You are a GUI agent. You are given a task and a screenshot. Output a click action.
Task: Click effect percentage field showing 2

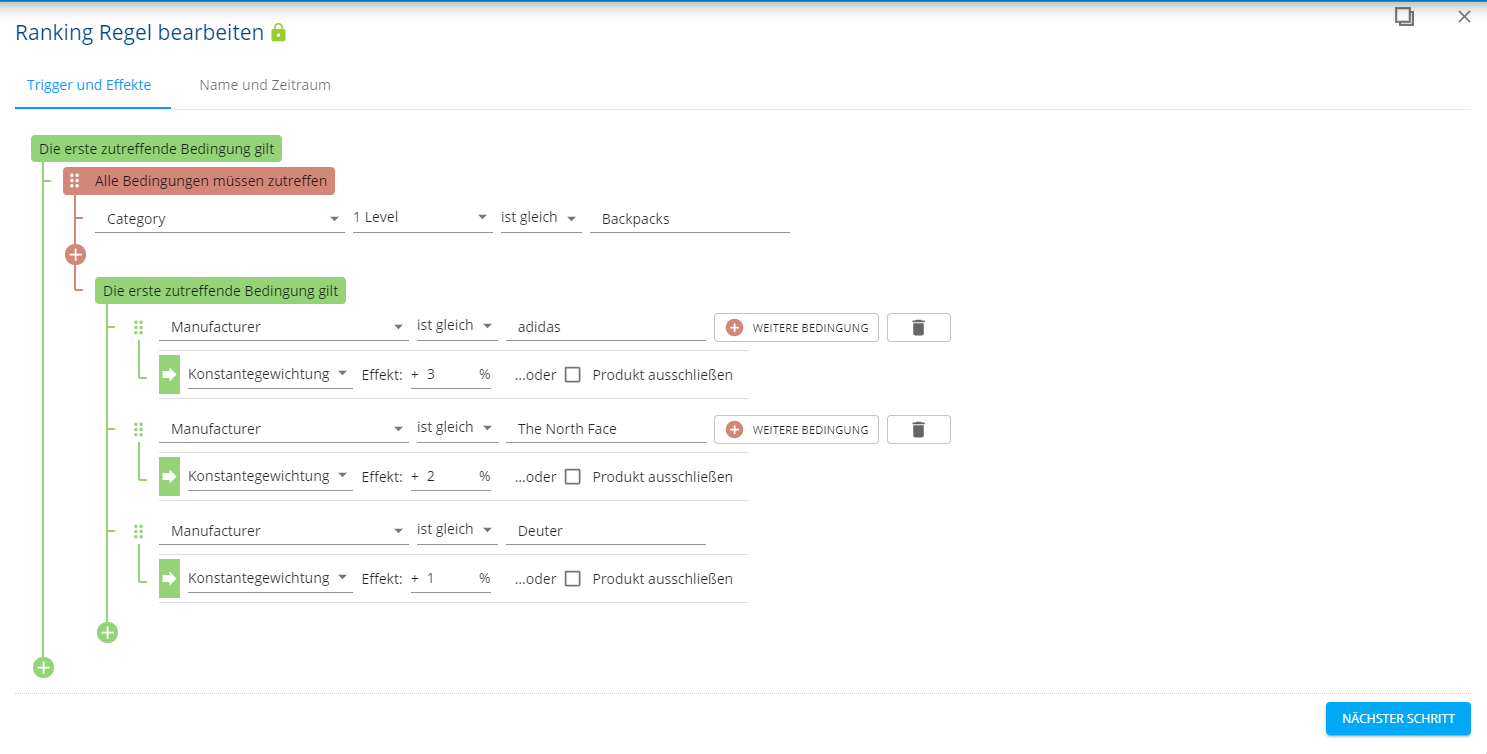pyautogui.click(x=450, y=477)
